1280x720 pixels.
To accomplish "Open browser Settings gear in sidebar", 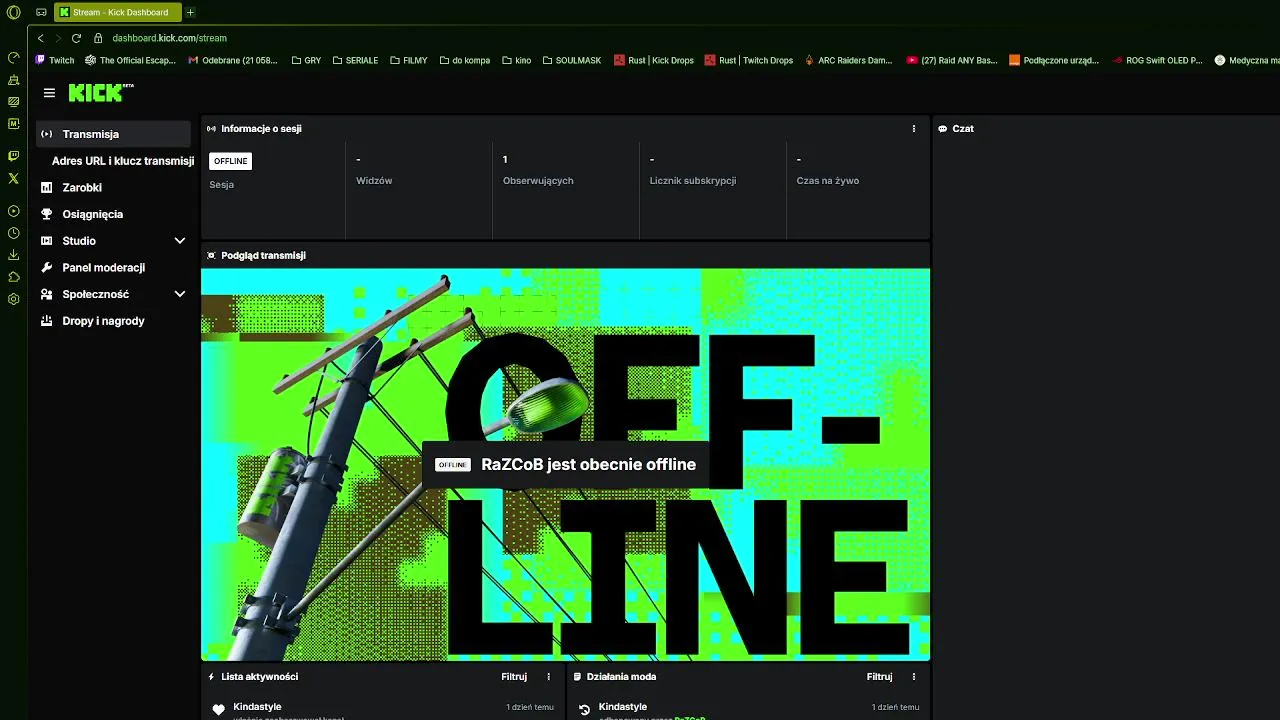I will [x=13, y=299].
